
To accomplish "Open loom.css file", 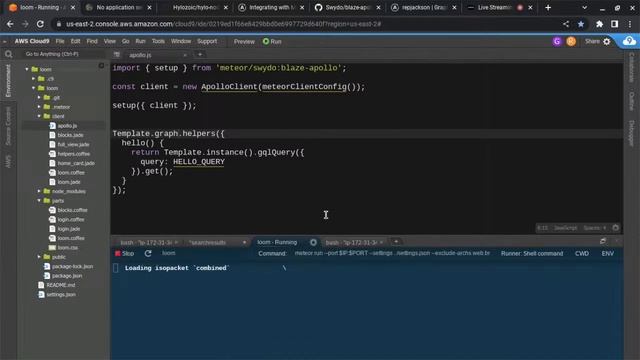I will tap(67, 248).
